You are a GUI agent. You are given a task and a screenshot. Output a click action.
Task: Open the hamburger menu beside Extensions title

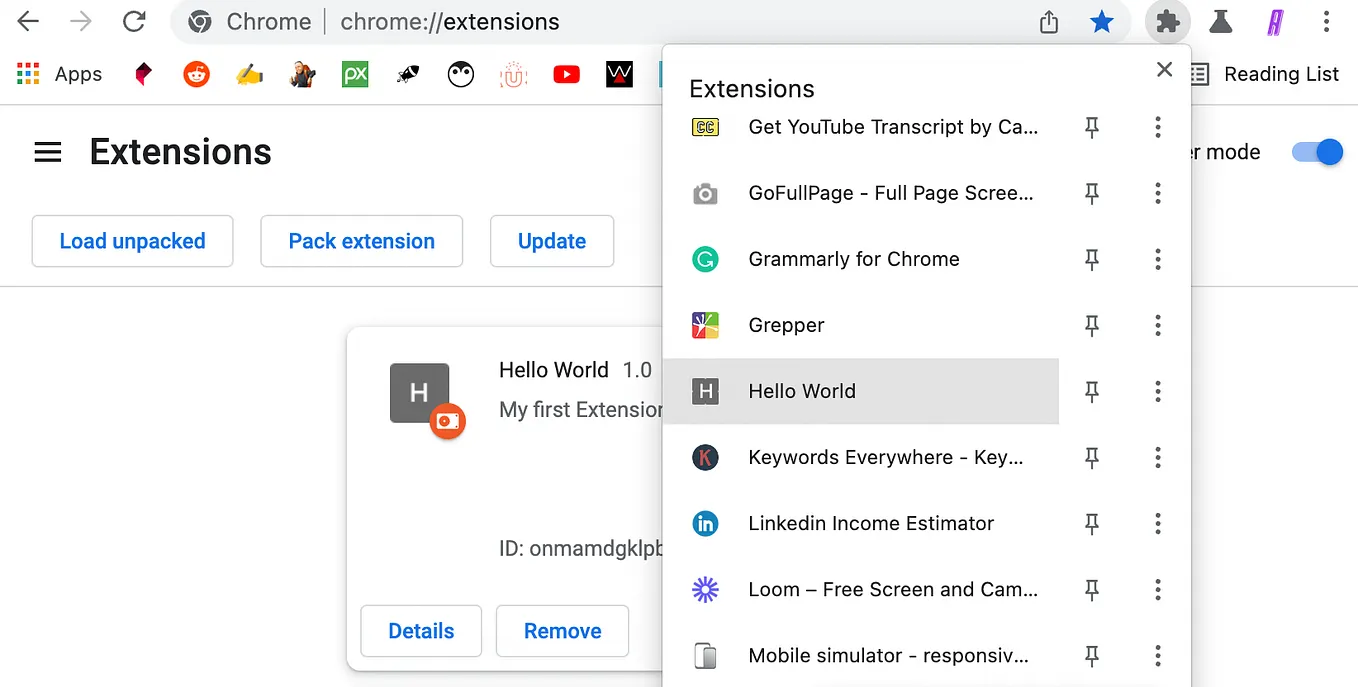[x=48, y=152]
